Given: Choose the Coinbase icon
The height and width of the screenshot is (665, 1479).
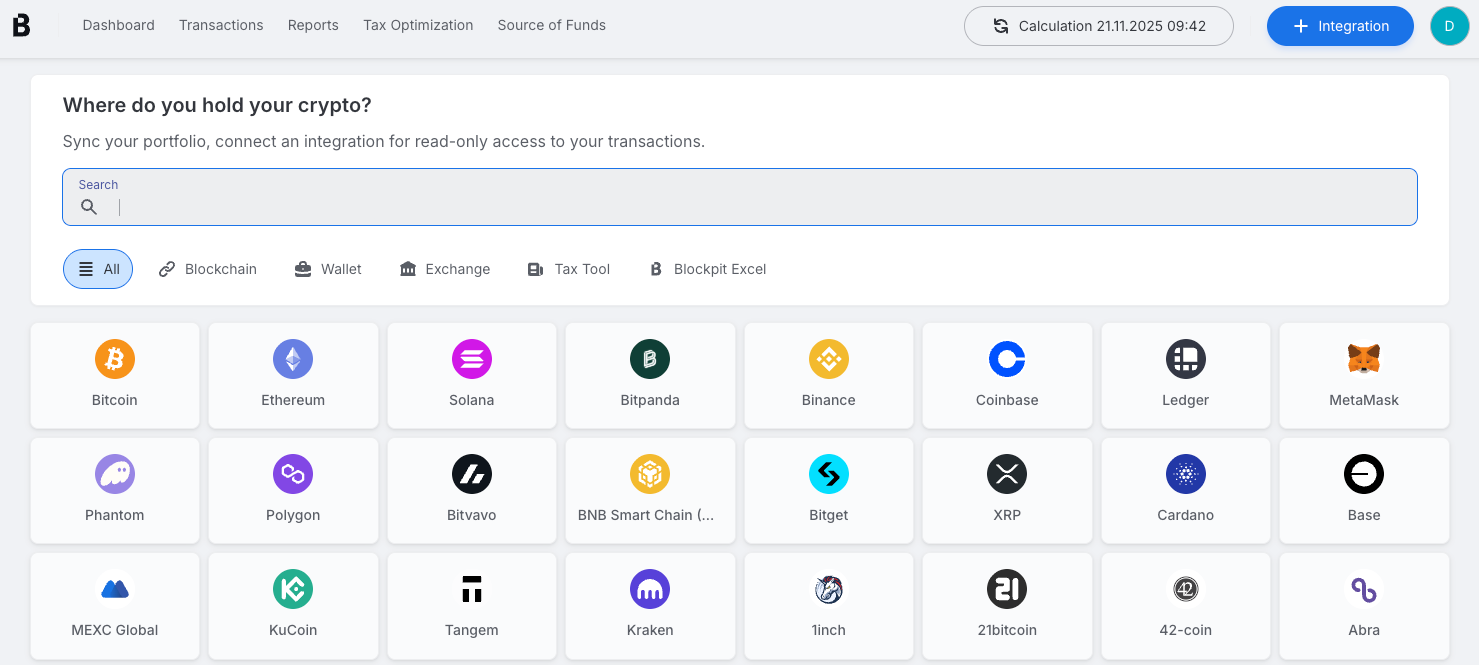Looking at the screenshot, I should (x=1007, y=359).
